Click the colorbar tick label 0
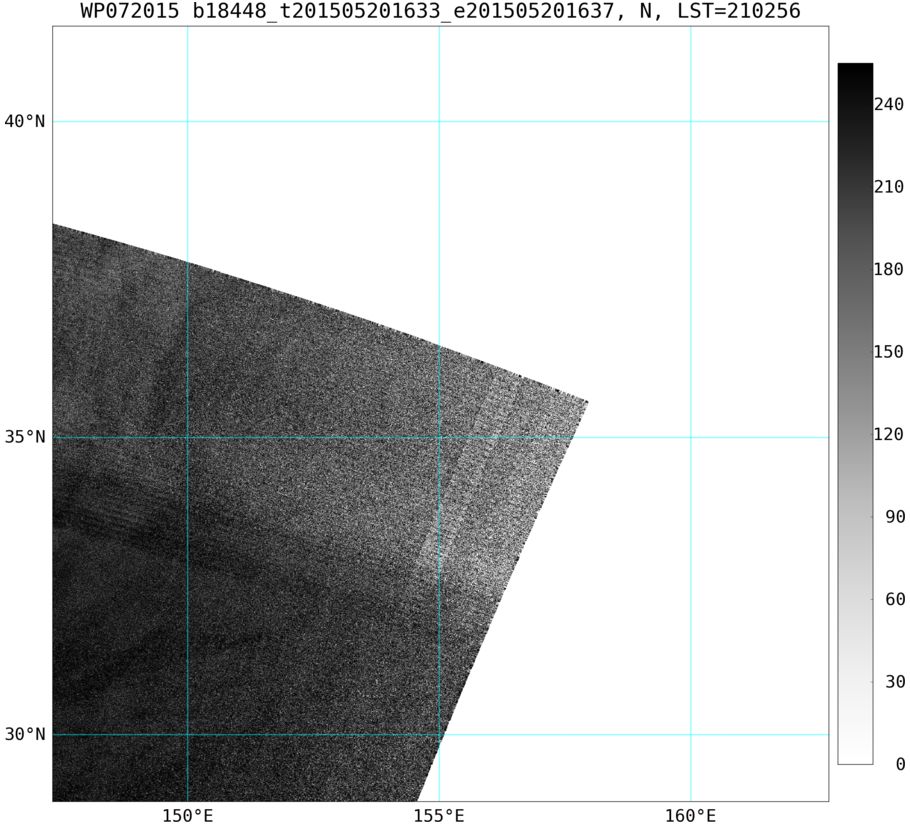Screen dimensions: 910x825 tap(900, 764)
